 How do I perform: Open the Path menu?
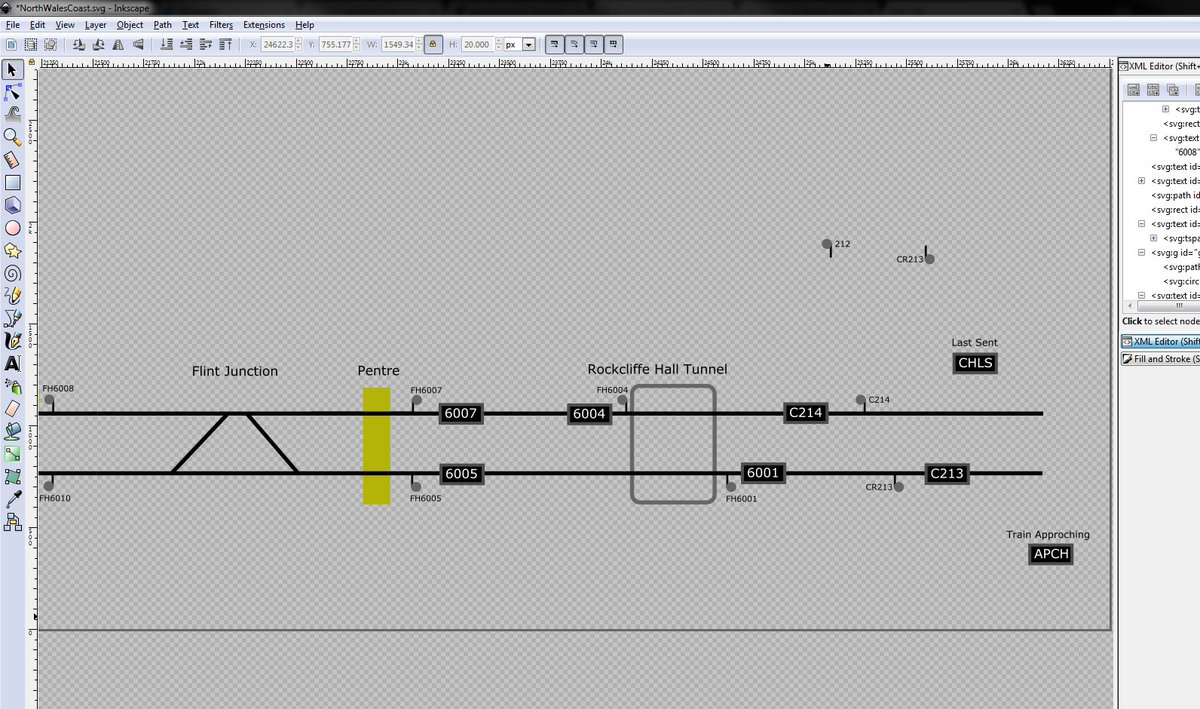163,24
